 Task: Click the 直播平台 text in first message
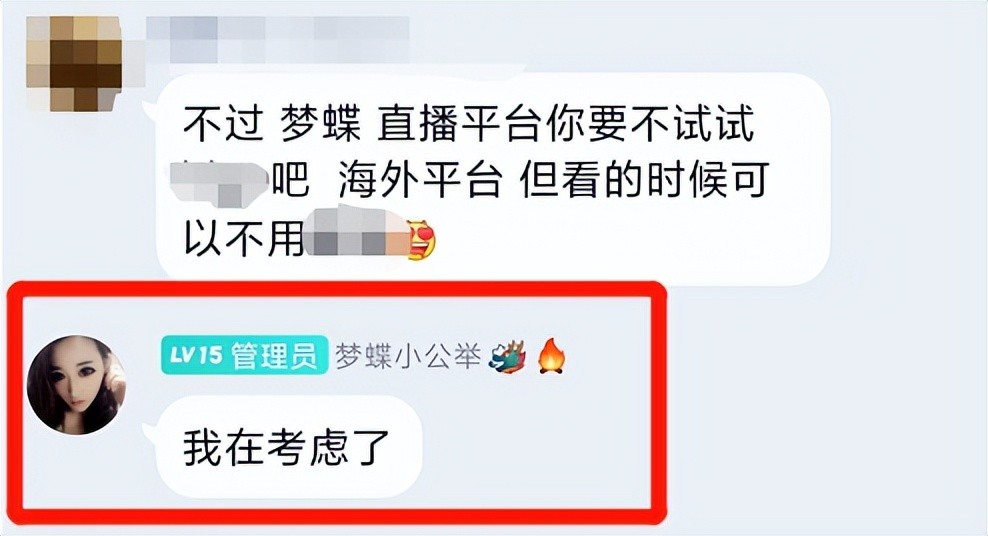click(459, 122)
